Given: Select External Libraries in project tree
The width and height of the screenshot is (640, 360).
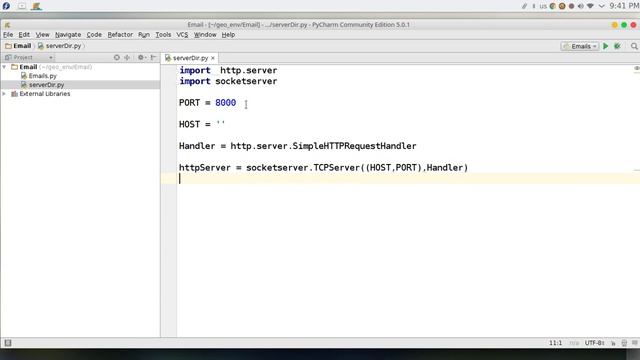Looking at the screenshot, I should click(x=44, y=93).
